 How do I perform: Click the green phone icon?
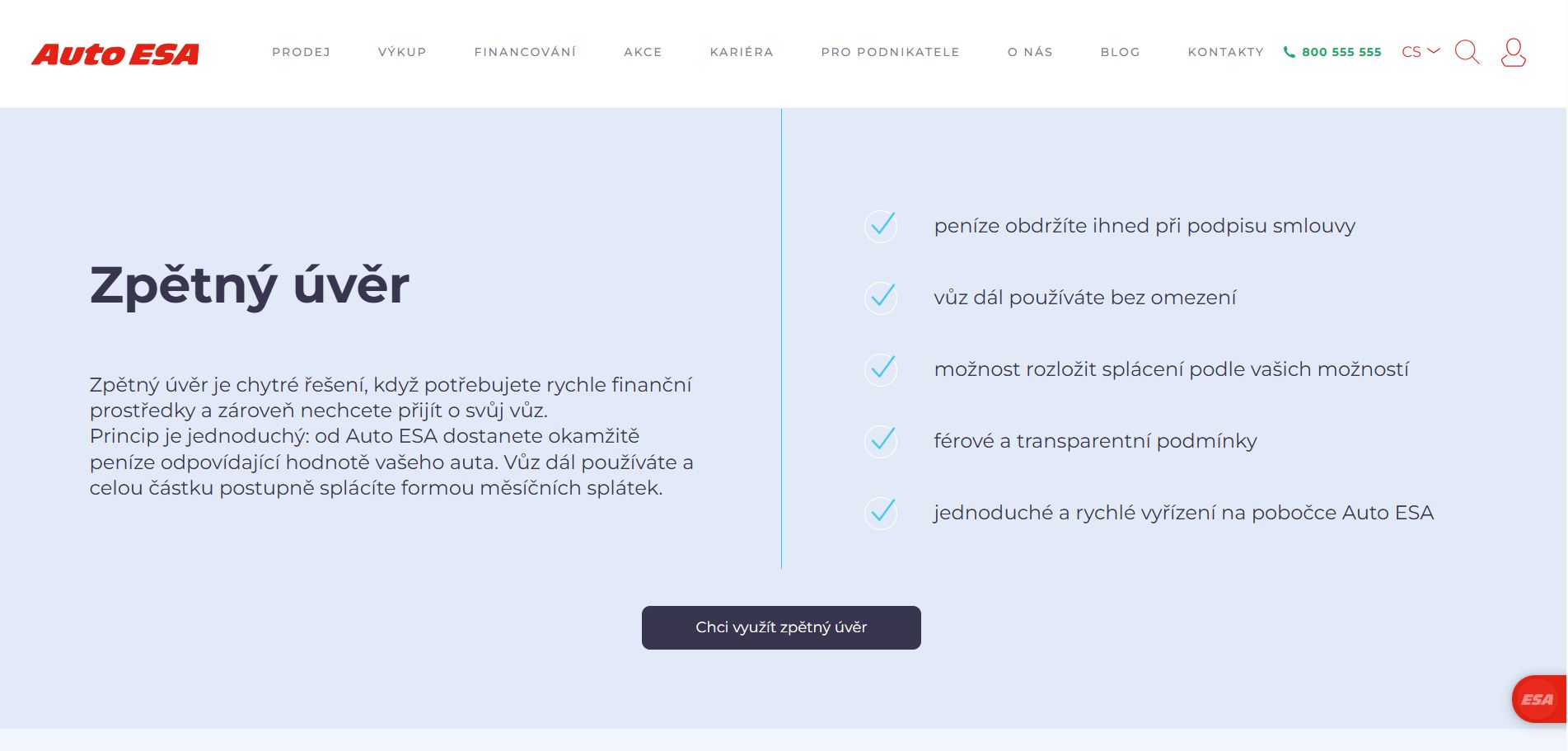click(x=1290, y=52)
